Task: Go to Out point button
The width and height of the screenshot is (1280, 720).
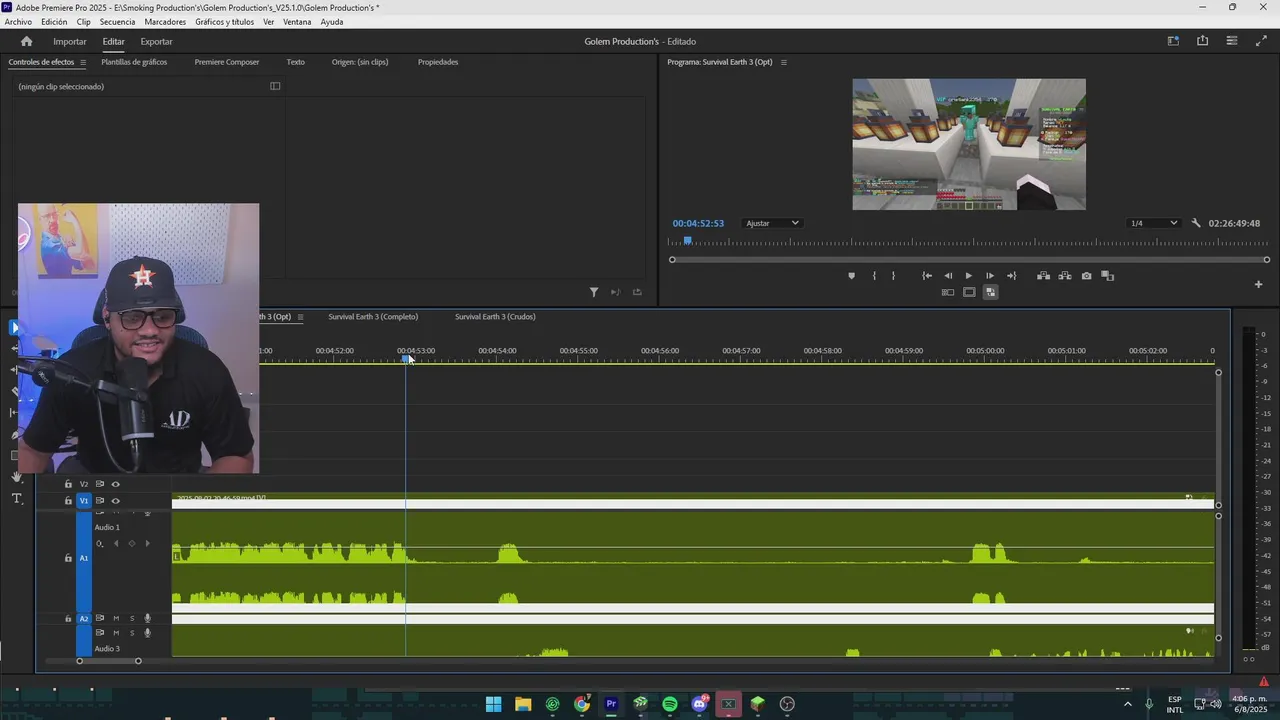Action: click(1011, 276)
